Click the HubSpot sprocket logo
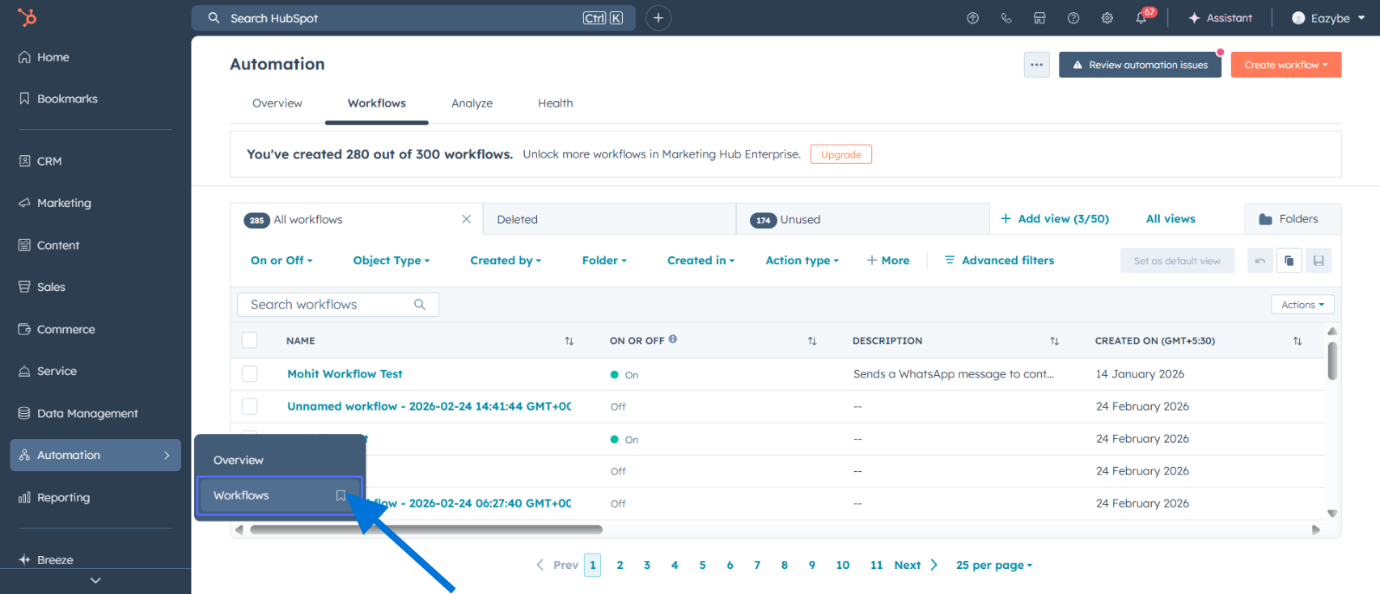 [x=28, y=18]
